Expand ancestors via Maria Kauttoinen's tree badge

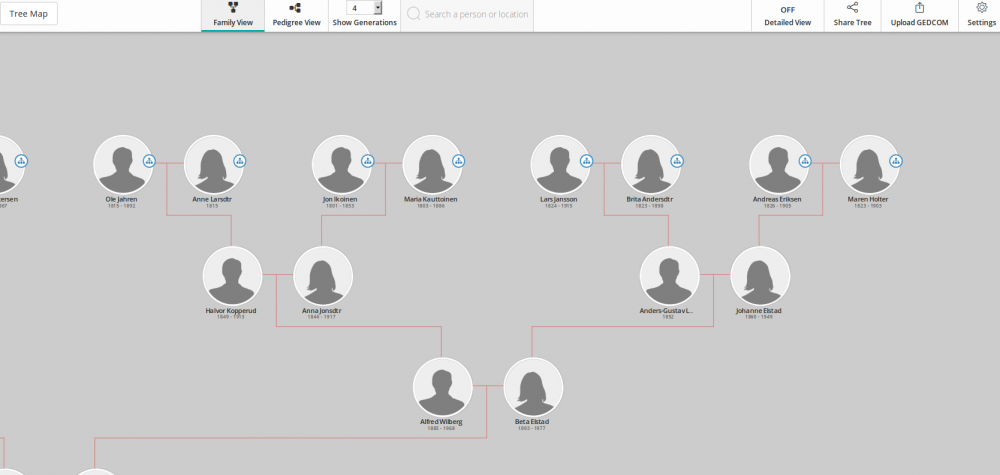click(458, 161)
